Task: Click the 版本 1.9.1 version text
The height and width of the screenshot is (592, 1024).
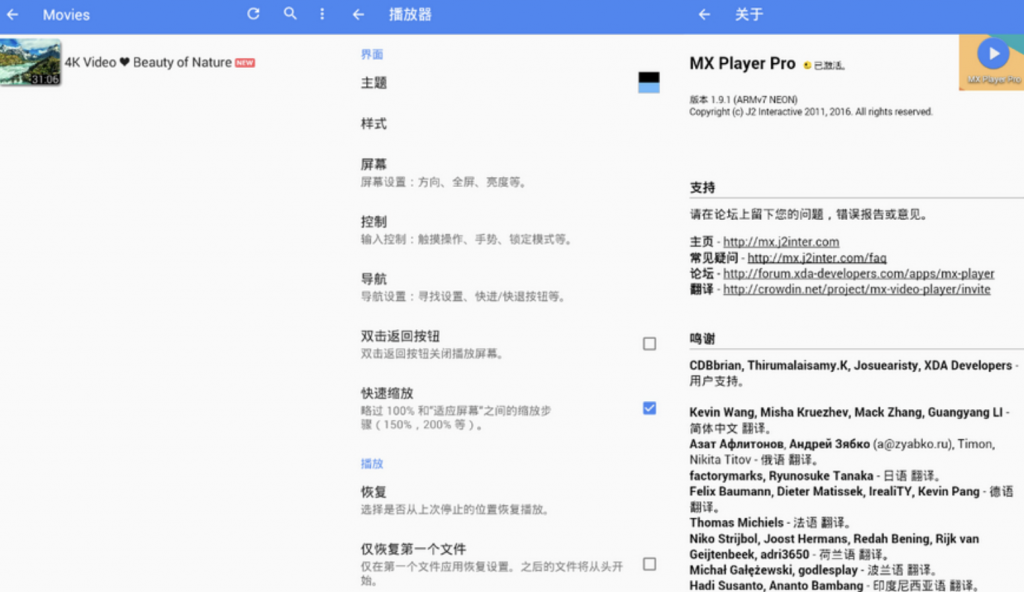Action: click(x=743, y=99)
